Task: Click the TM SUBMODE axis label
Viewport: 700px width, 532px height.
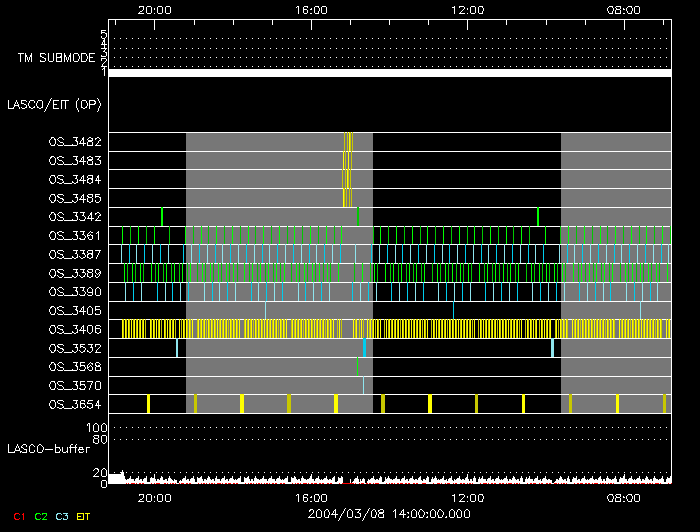Action: [x=55, y=58]
